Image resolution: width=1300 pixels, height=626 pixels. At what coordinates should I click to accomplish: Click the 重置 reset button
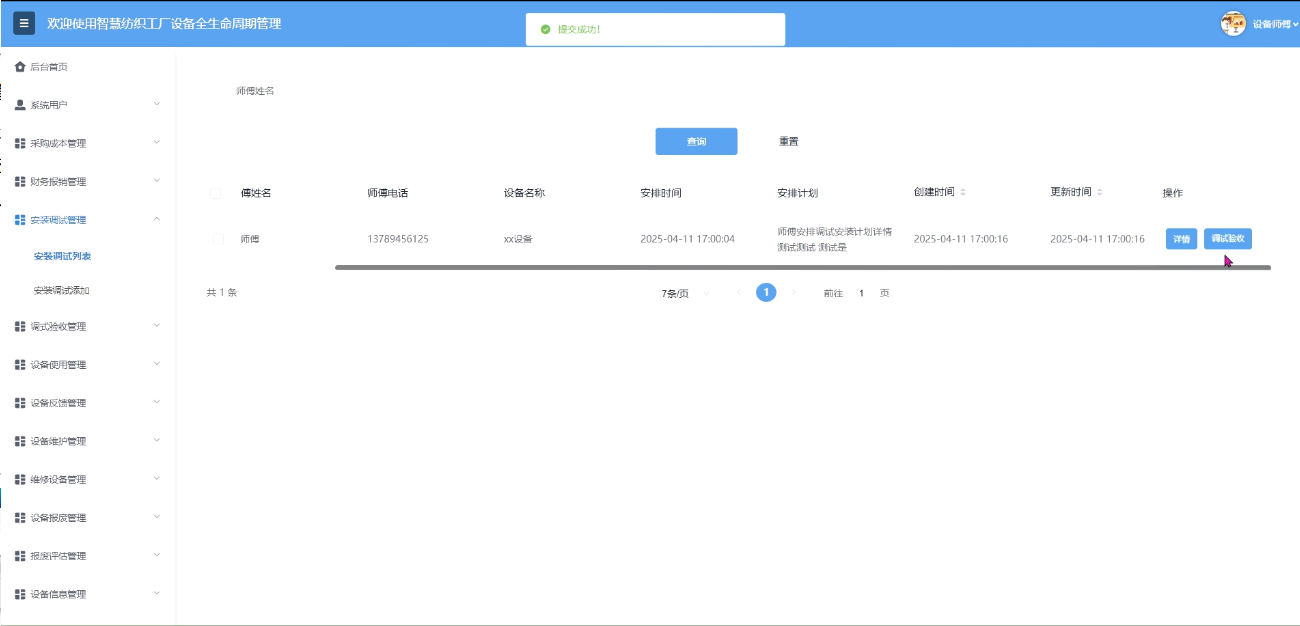tap(789, 142)
